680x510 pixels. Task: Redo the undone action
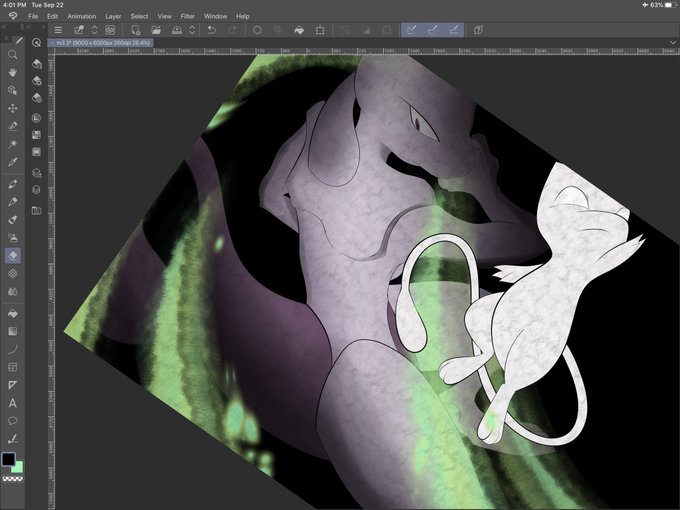pos(233,30)
